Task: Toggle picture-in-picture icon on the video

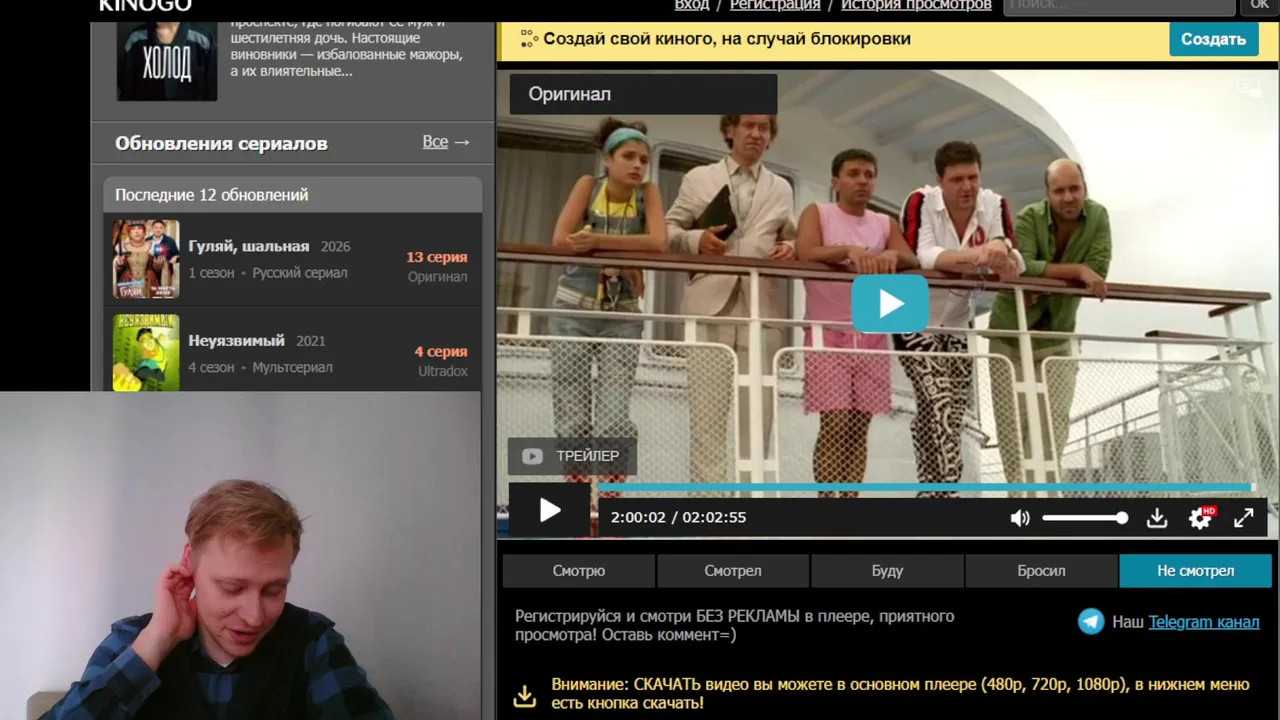Action: pyautogui.click(x=1249, y=88)
